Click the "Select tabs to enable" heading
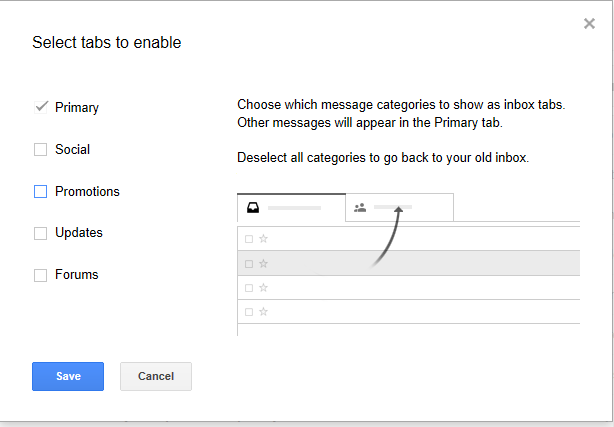The width and height of the screenshot is (614, 427). coord(107,42)
